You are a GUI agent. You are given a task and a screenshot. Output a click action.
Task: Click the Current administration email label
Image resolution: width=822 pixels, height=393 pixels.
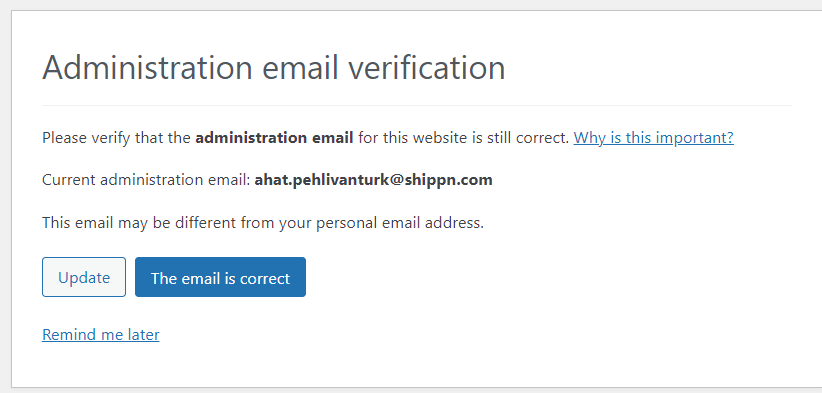(146, 180)
